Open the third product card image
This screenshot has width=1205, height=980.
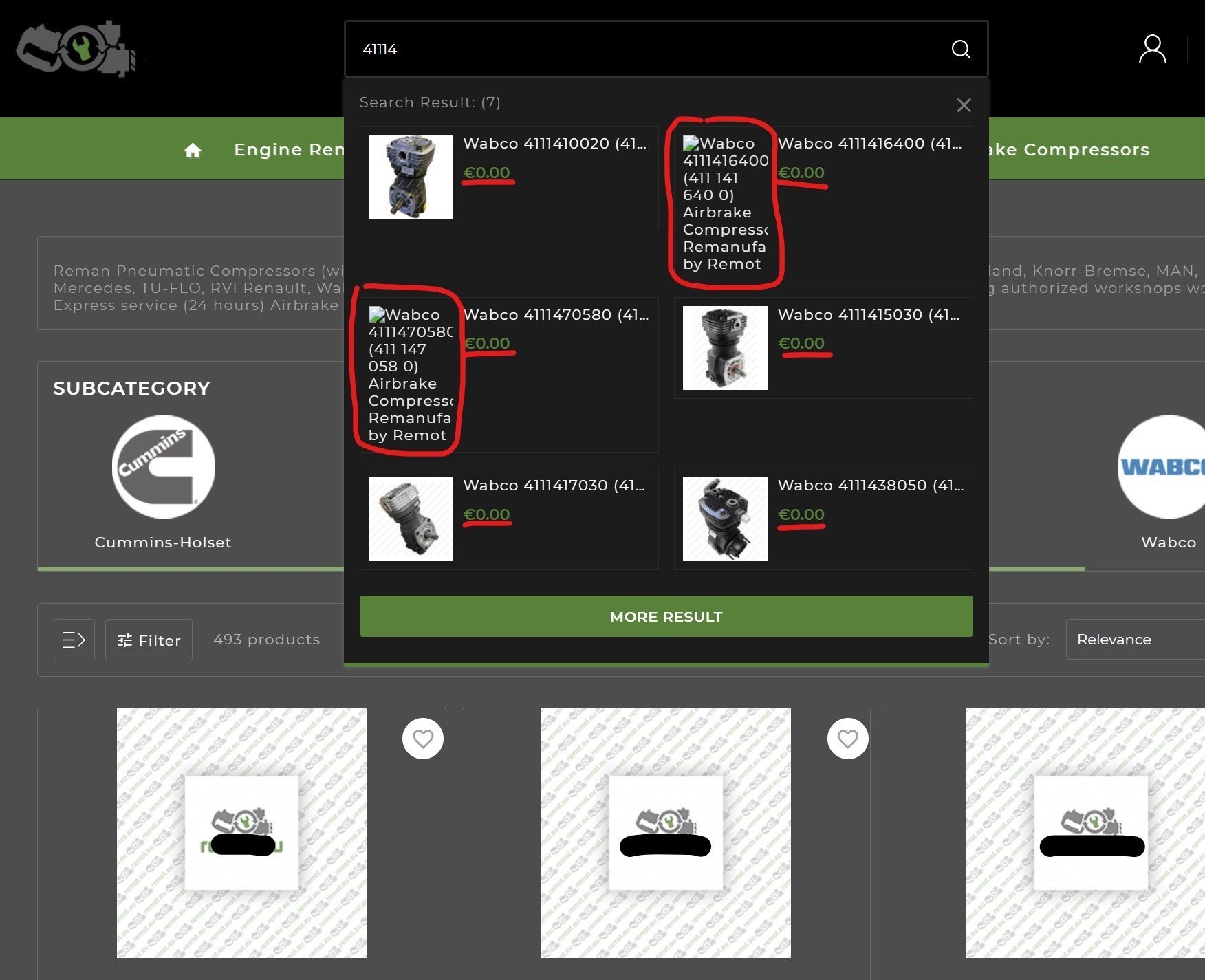(1085, 833)
